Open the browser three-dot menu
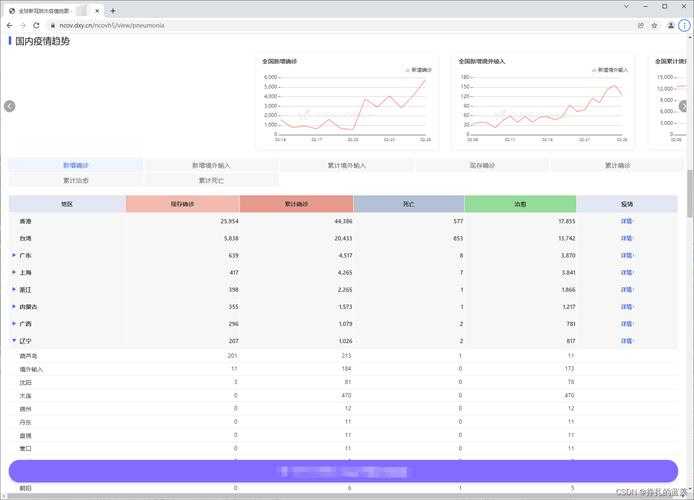Image resolution: width=694 pixels, height=500 pixels. tap(684, 25)
